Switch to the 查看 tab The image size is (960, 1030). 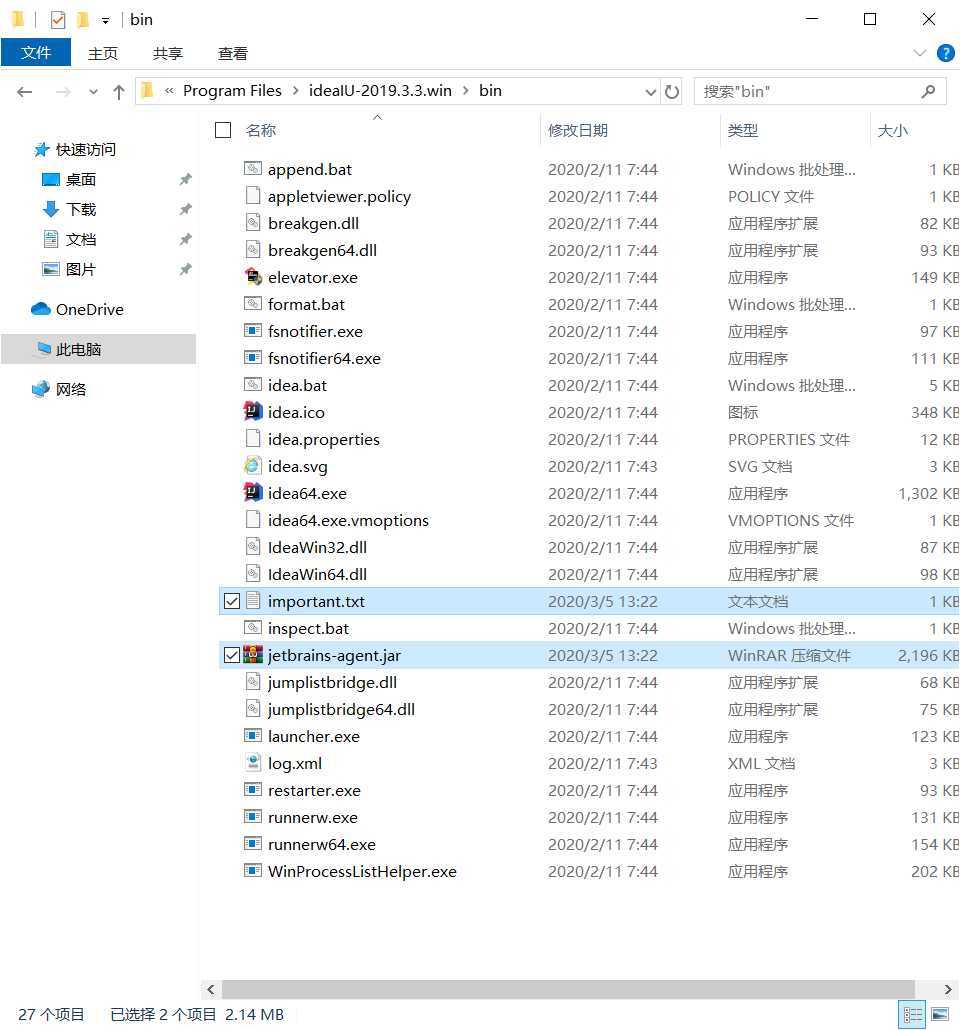(x=233, y=53)
